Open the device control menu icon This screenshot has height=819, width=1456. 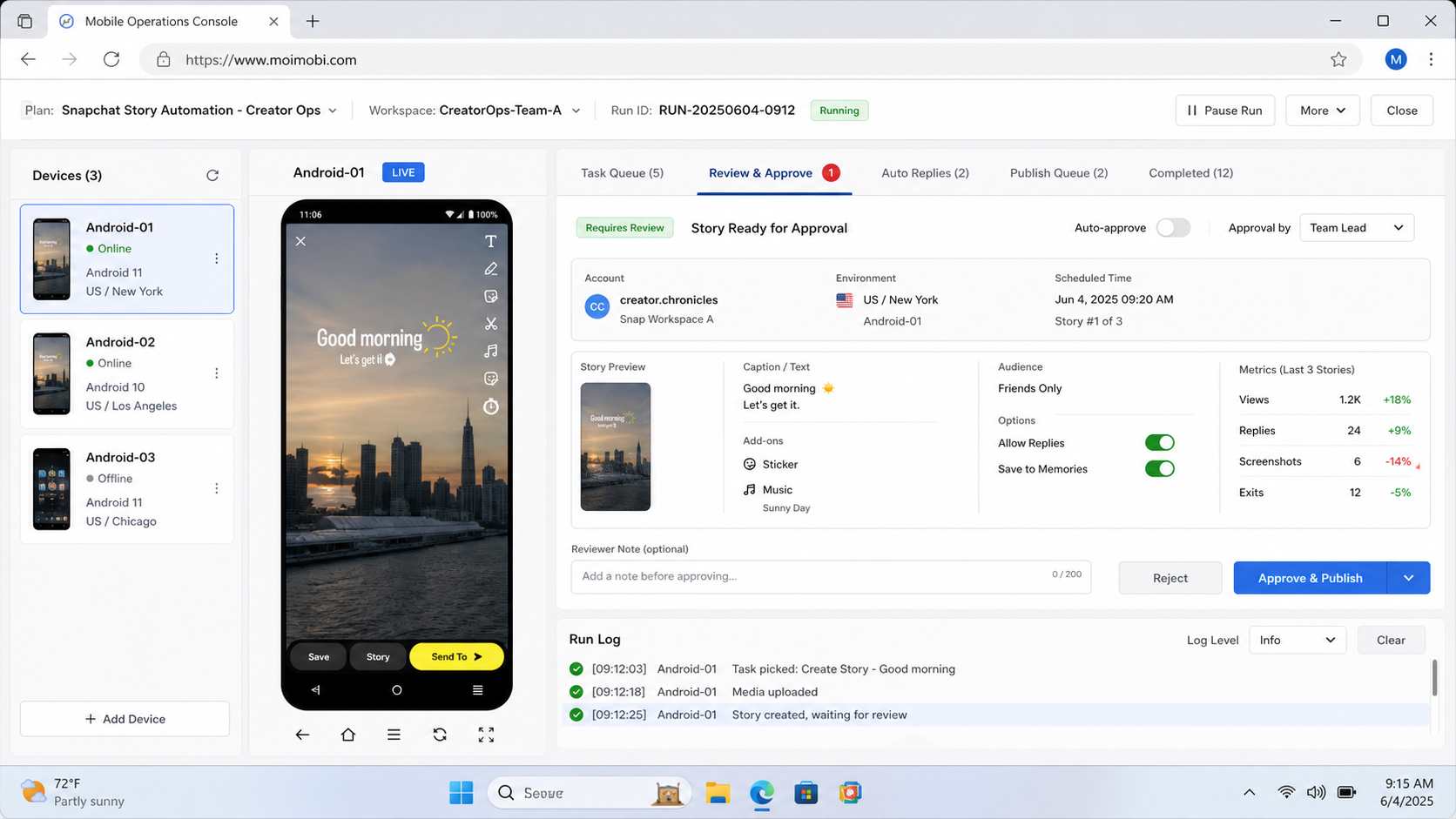pos(394,735)
